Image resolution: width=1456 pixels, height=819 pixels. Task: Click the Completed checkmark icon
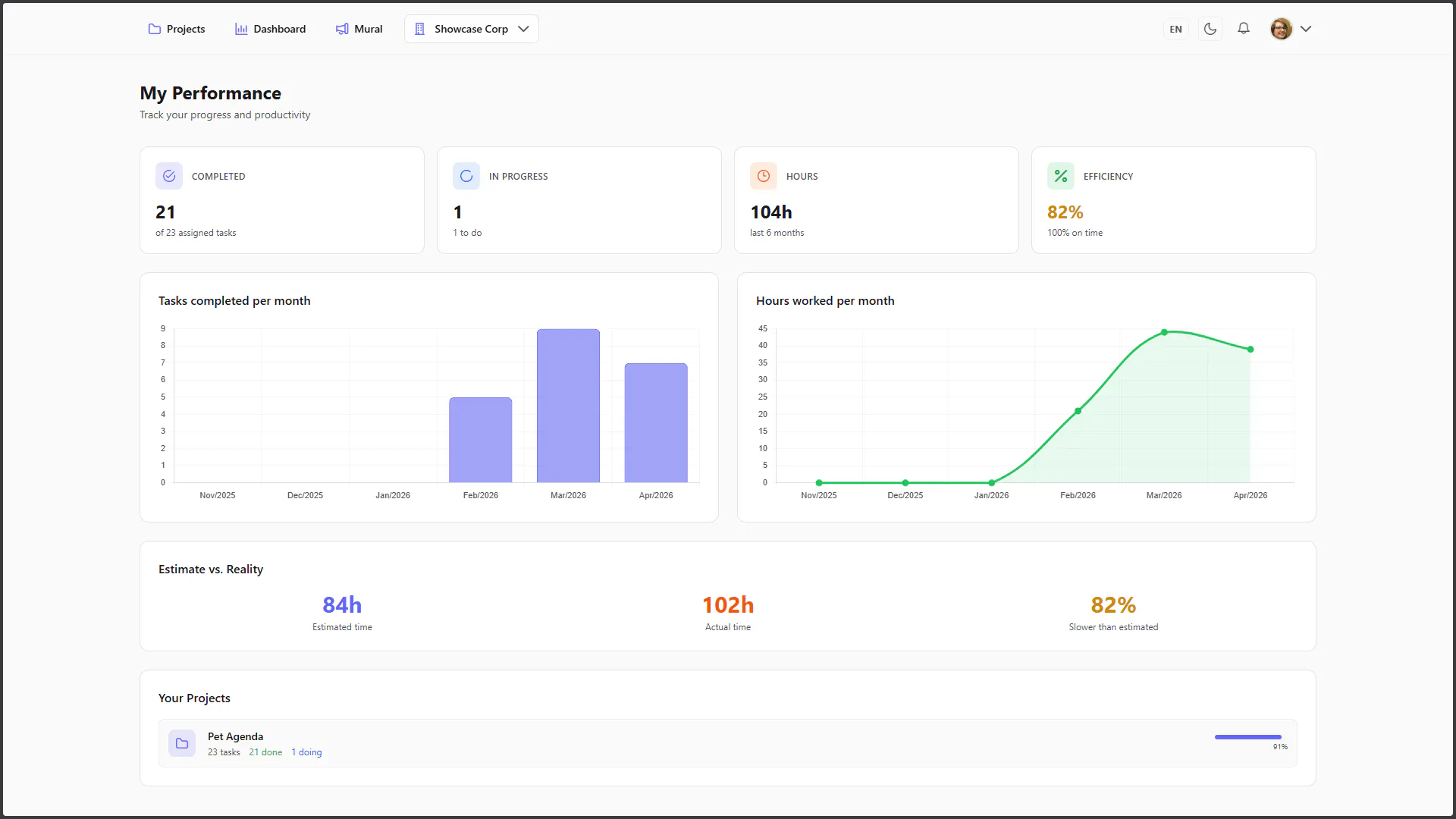pyautogui.click(x=169, y=176)
